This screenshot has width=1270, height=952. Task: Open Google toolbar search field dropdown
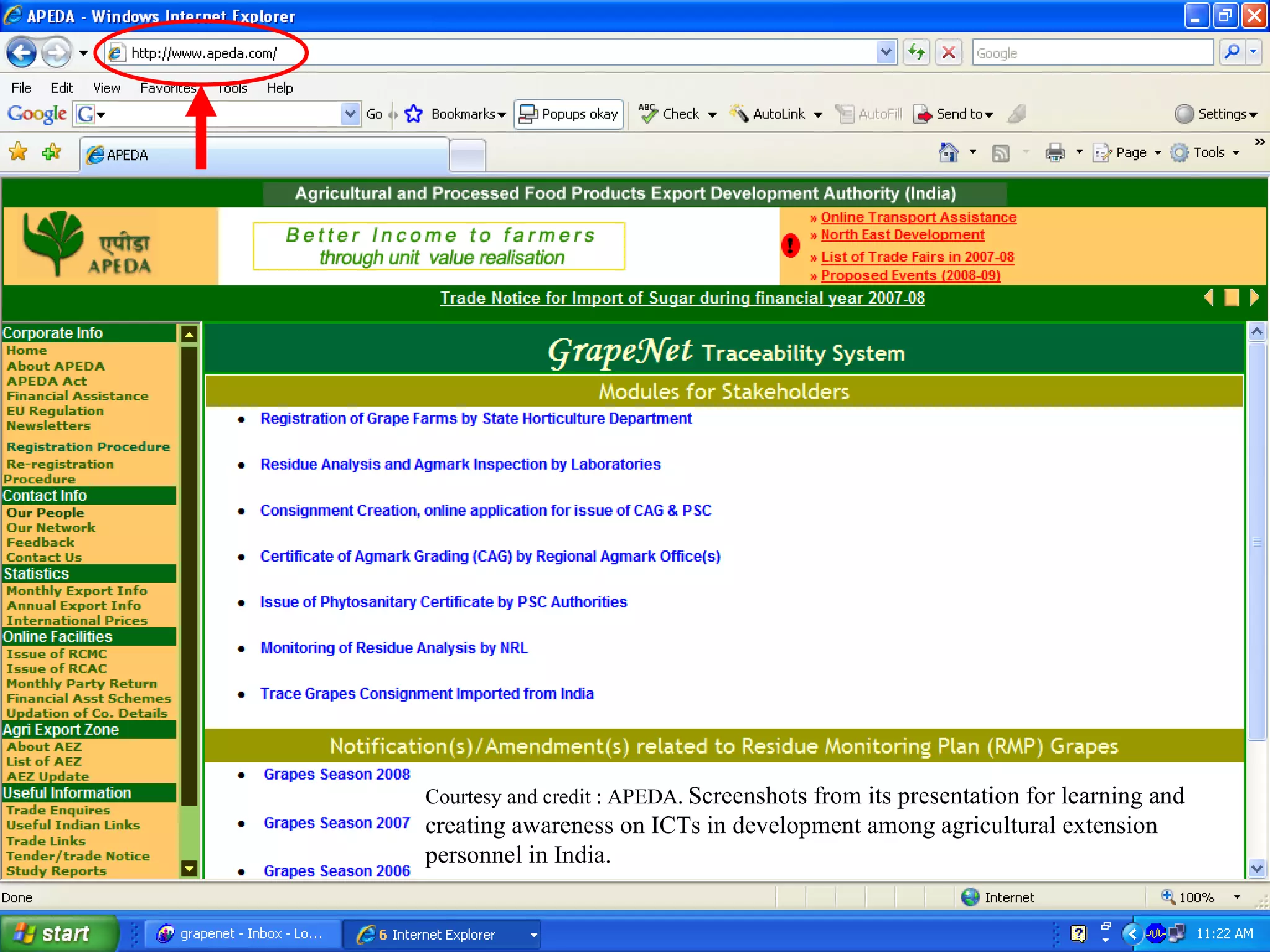point(350,114)
